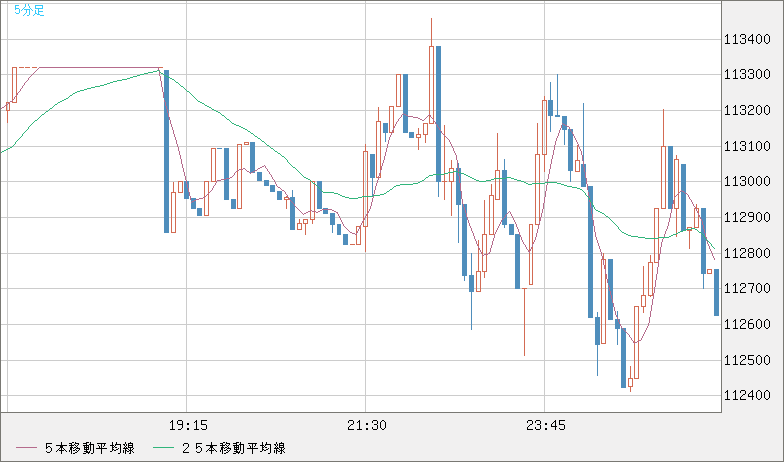
Task: Click the tall blue candle just before 19:15
Action: coord(166,152)
